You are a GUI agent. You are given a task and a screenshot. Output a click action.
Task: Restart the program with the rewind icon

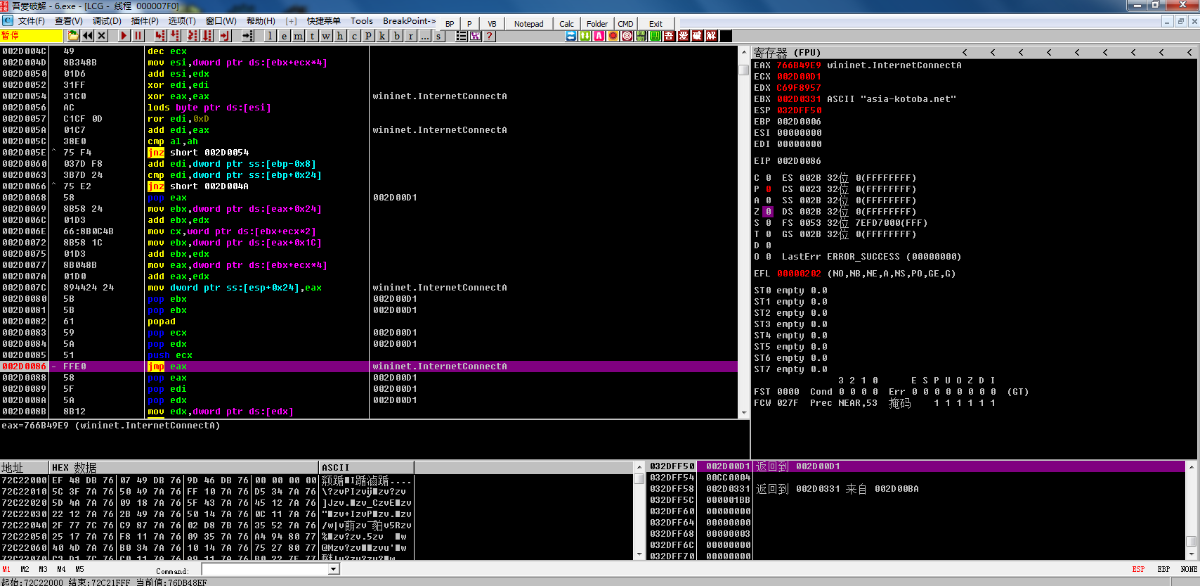coord(86,36)
